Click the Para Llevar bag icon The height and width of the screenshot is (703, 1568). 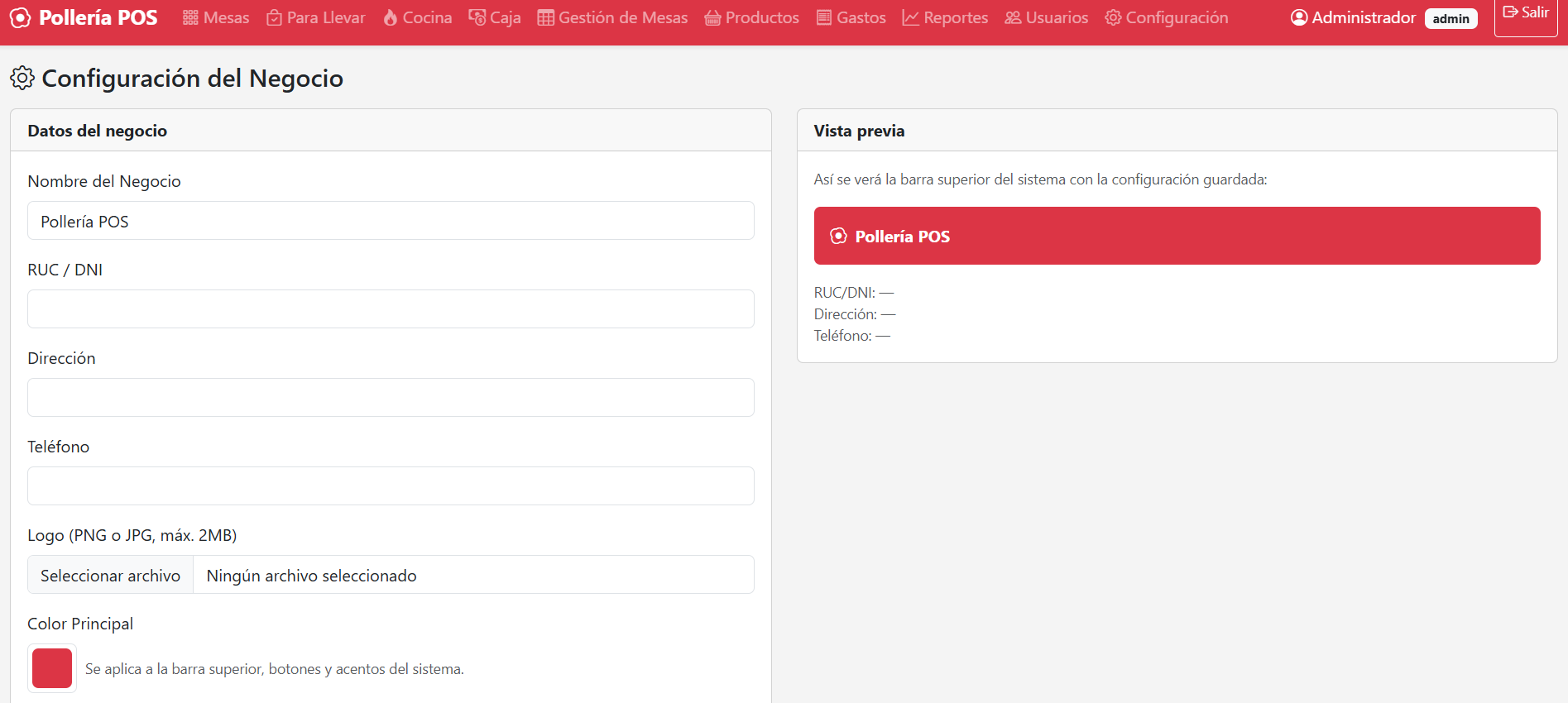point(274,17)
